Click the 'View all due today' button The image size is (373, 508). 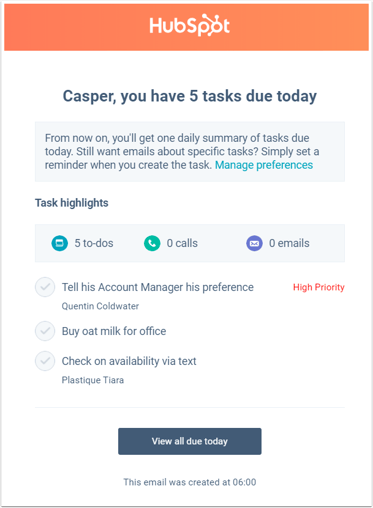(x=190, y=441)
